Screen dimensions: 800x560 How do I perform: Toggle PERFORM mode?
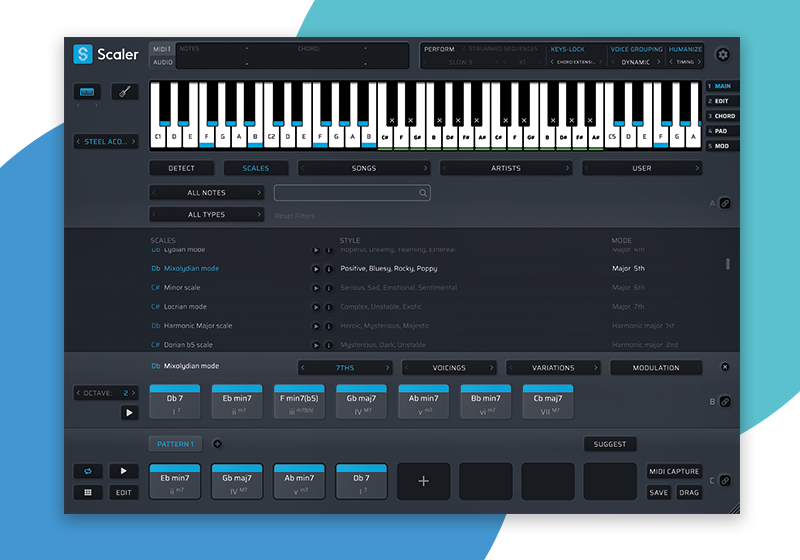tap(439, 49)
